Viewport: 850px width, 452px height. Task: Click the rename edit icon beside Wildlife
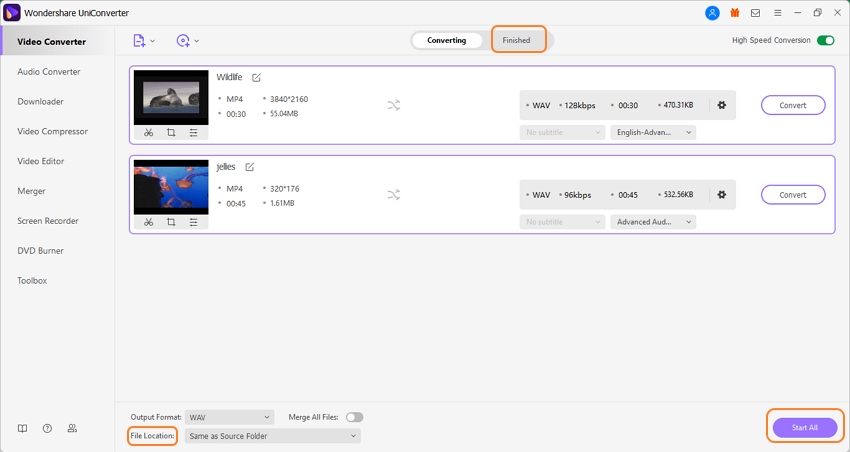257,77
